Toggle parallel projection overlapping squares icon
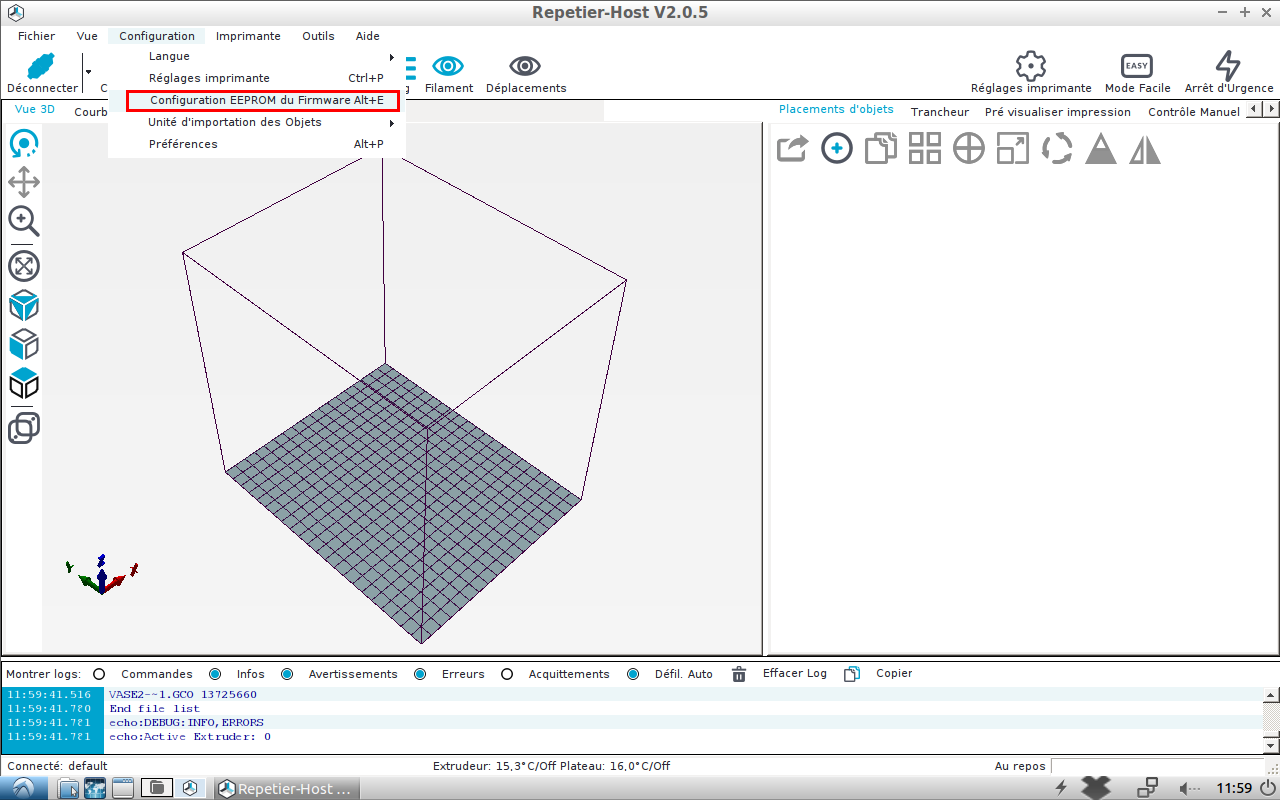This screenshot has height=800, width=1280. point(24,428)
